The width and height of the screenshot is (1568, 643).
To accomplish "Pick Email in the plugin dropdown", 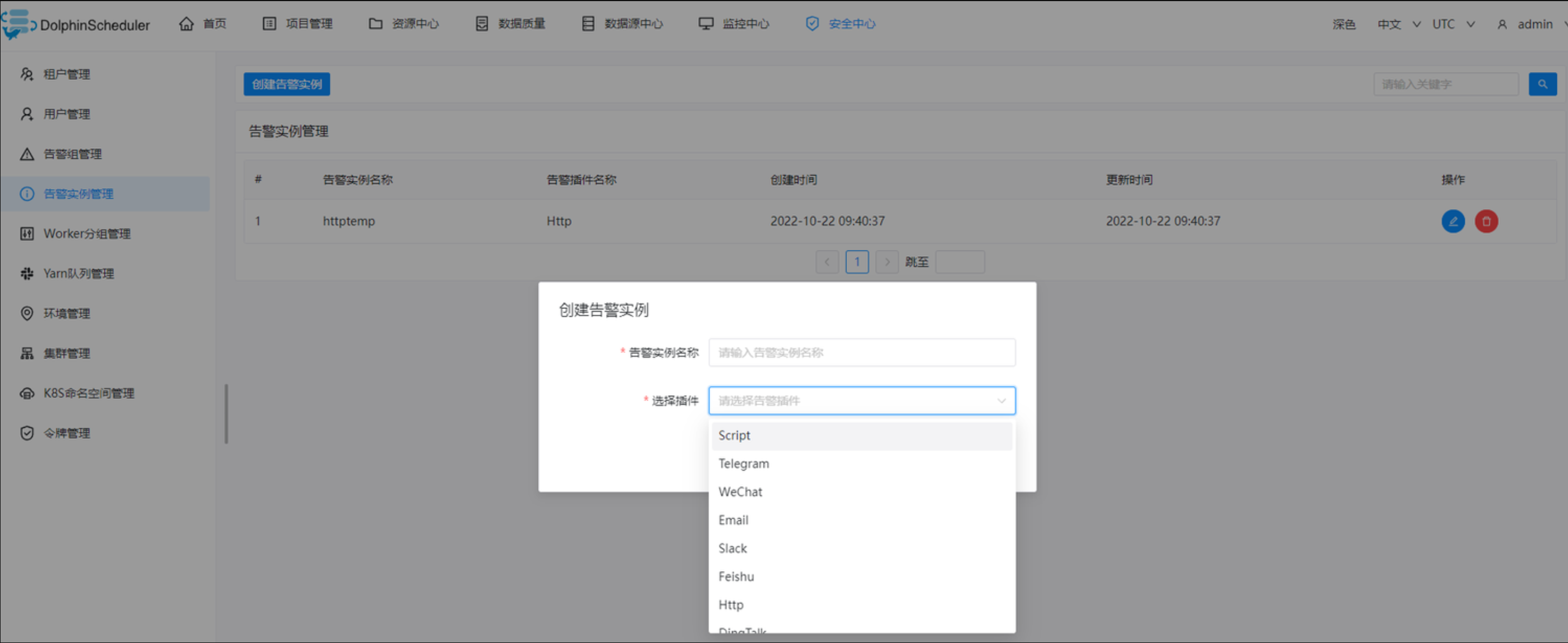I will tap(733, 520).
